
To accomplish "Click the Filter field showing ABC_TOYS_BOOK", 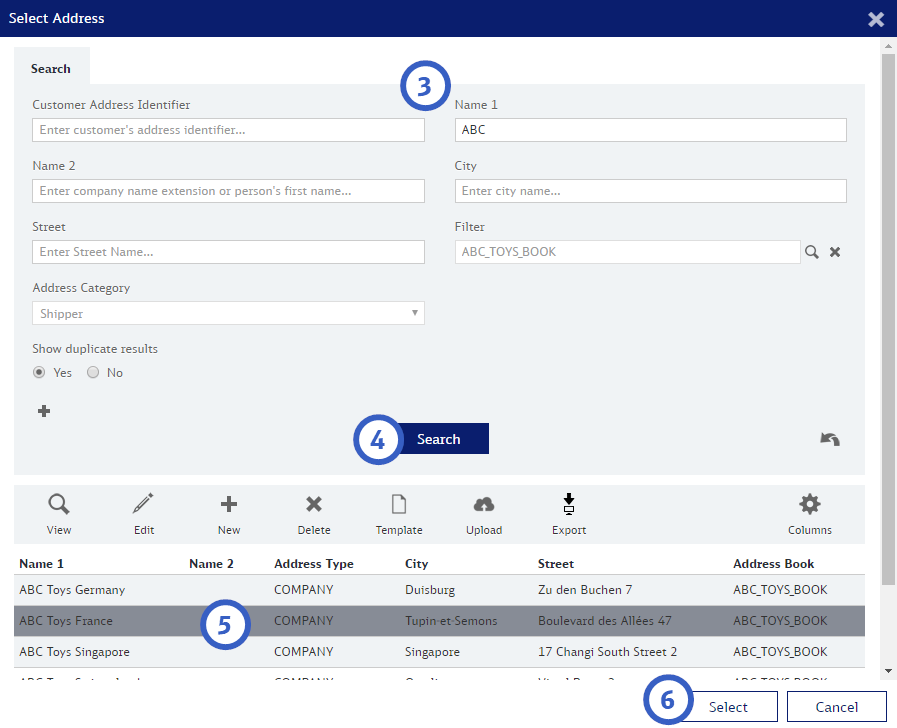I will (x=628, y=252).
